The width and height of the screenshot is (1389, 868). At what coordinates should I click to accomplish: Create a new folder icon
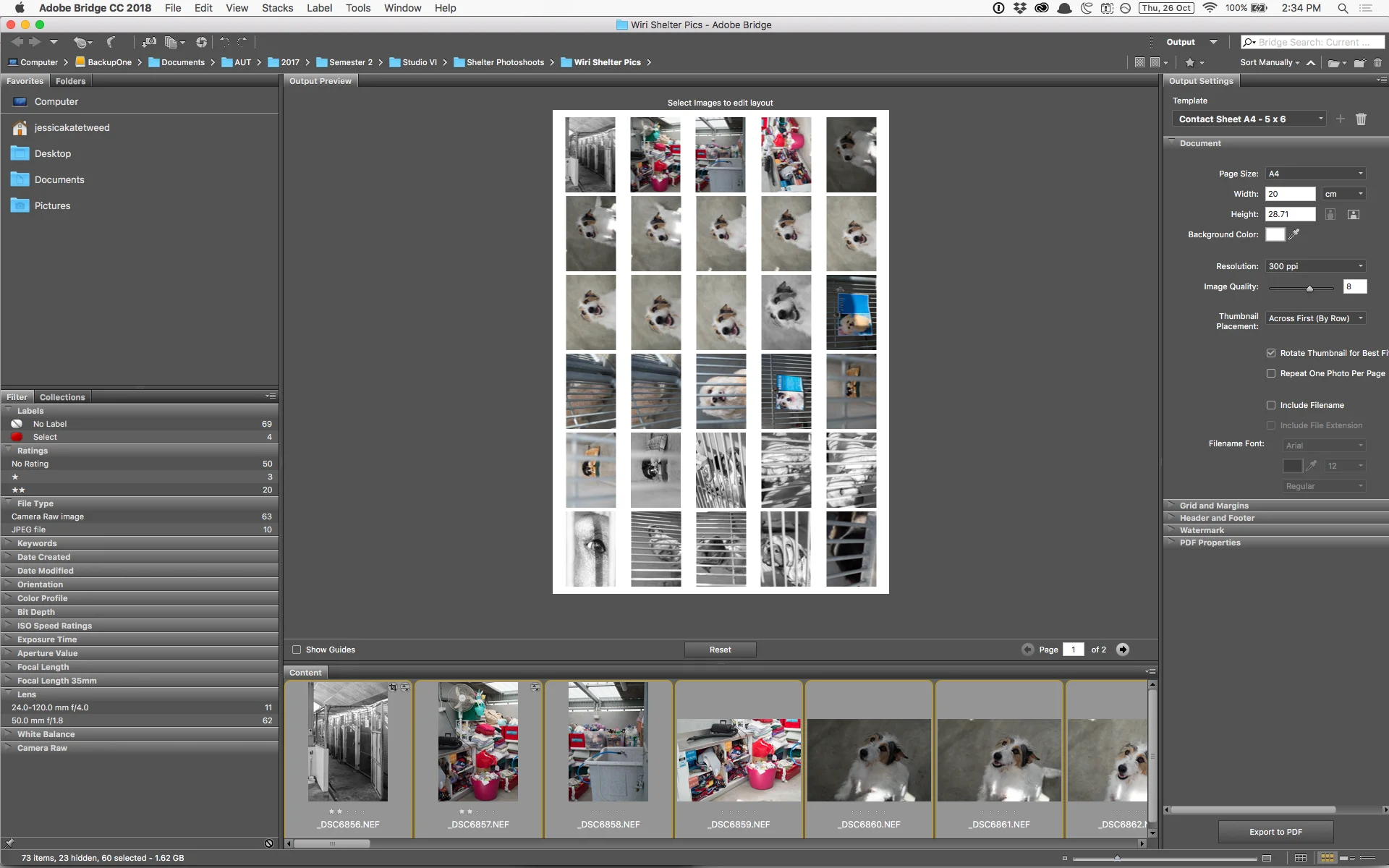point(1359,62)
